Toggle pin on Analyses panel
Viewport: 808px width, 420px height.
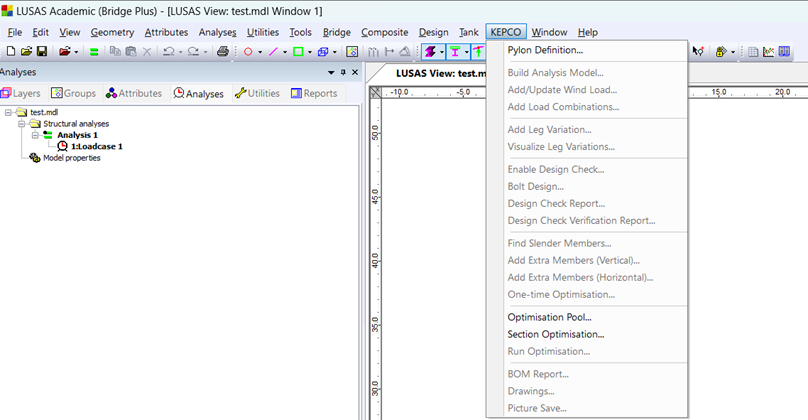343,72
